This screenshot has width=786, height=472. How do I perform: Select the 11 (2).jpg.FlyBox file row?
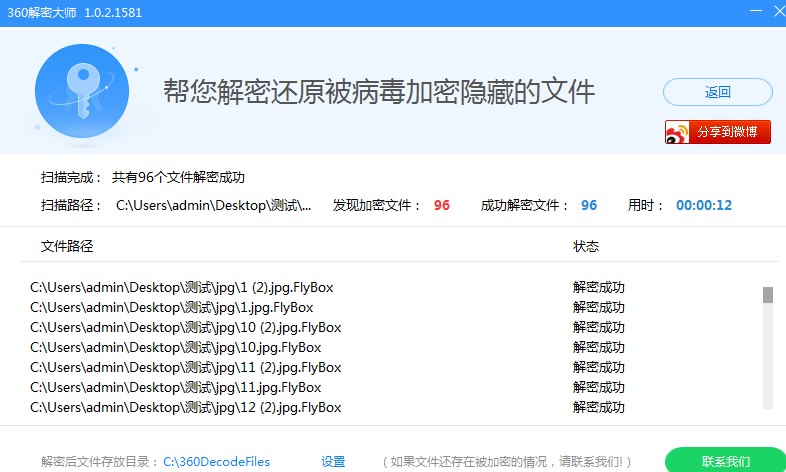[x=185, y=367]
